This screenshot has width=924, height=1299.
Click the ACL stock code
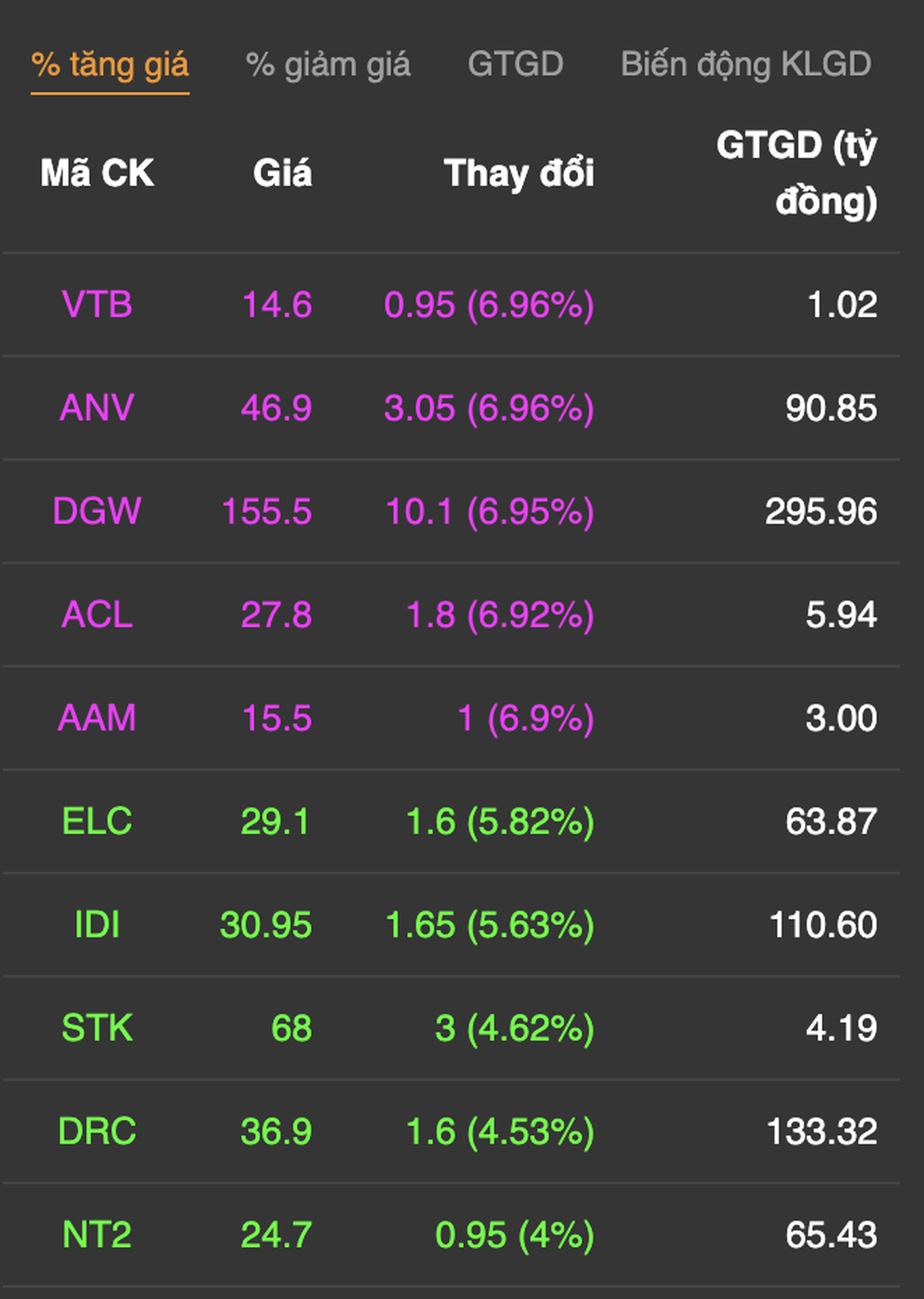tap(97, 615)
